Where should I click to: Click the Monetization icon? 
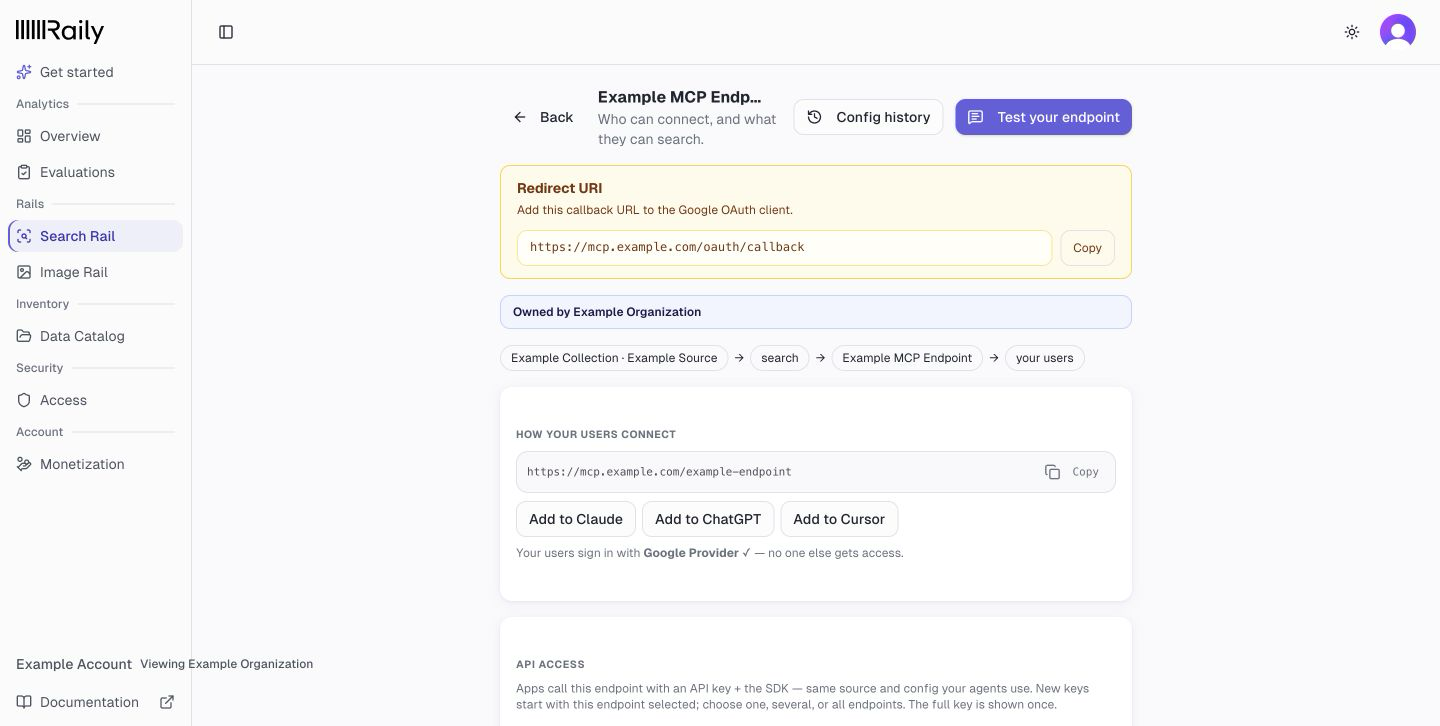[24, 464]
